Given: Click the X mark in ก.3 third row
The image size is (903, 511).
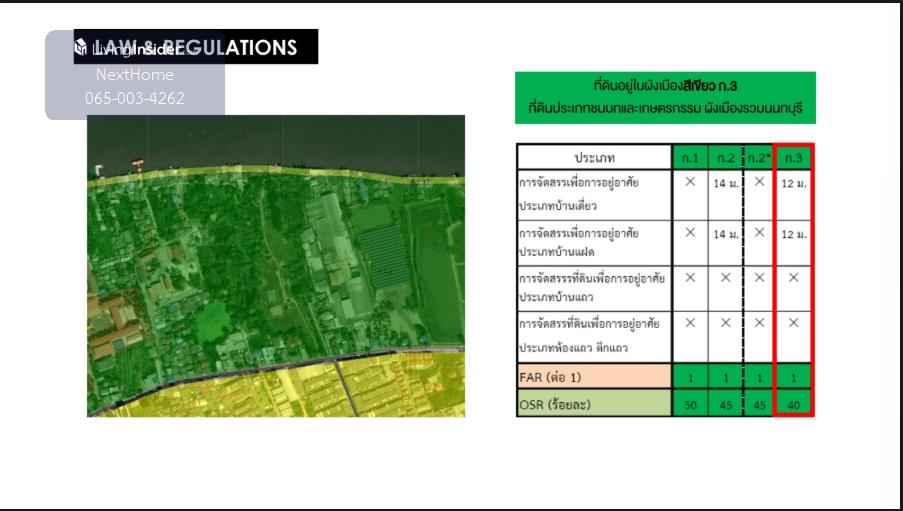Looking at the screenshot, I should (x=794, y=277).
